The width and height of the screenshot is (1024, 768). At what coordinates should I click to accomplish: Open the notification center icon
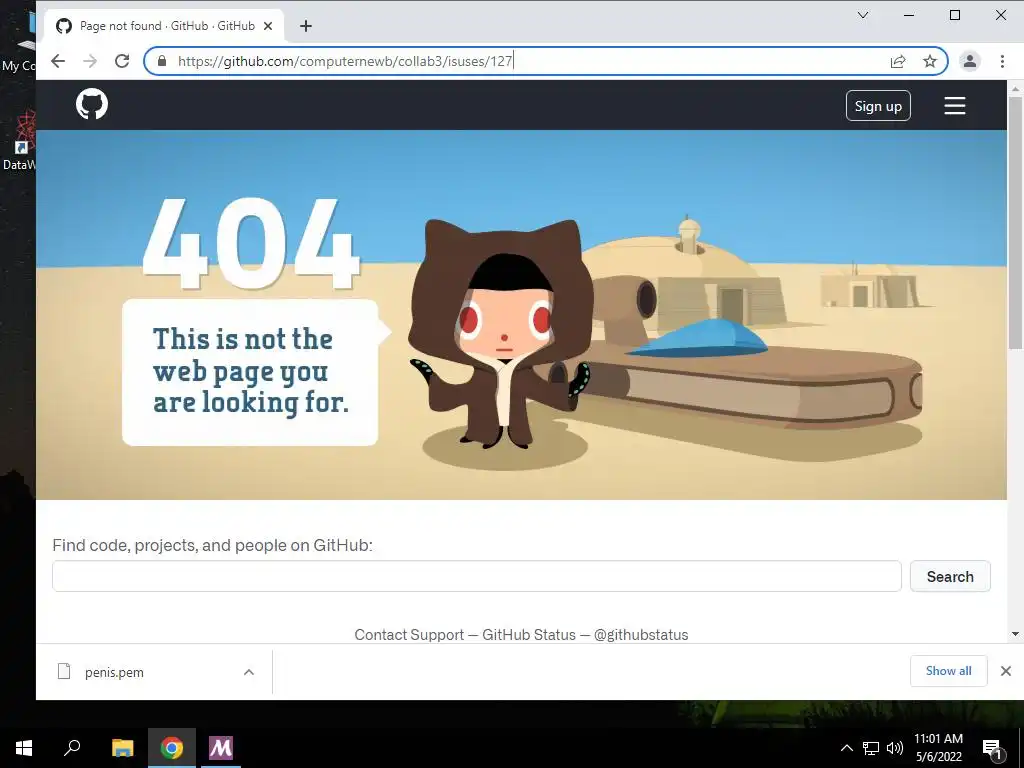[992, 748]
